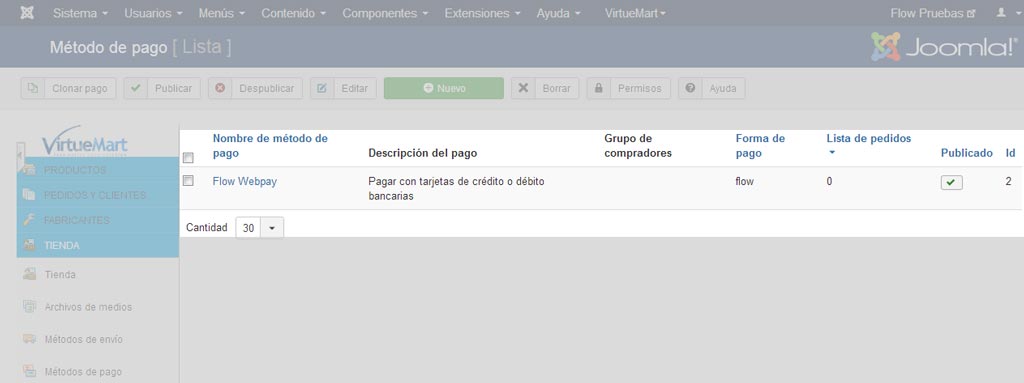
Task: Open the Cantidad 30 dropdown
Action: point(259,227)
